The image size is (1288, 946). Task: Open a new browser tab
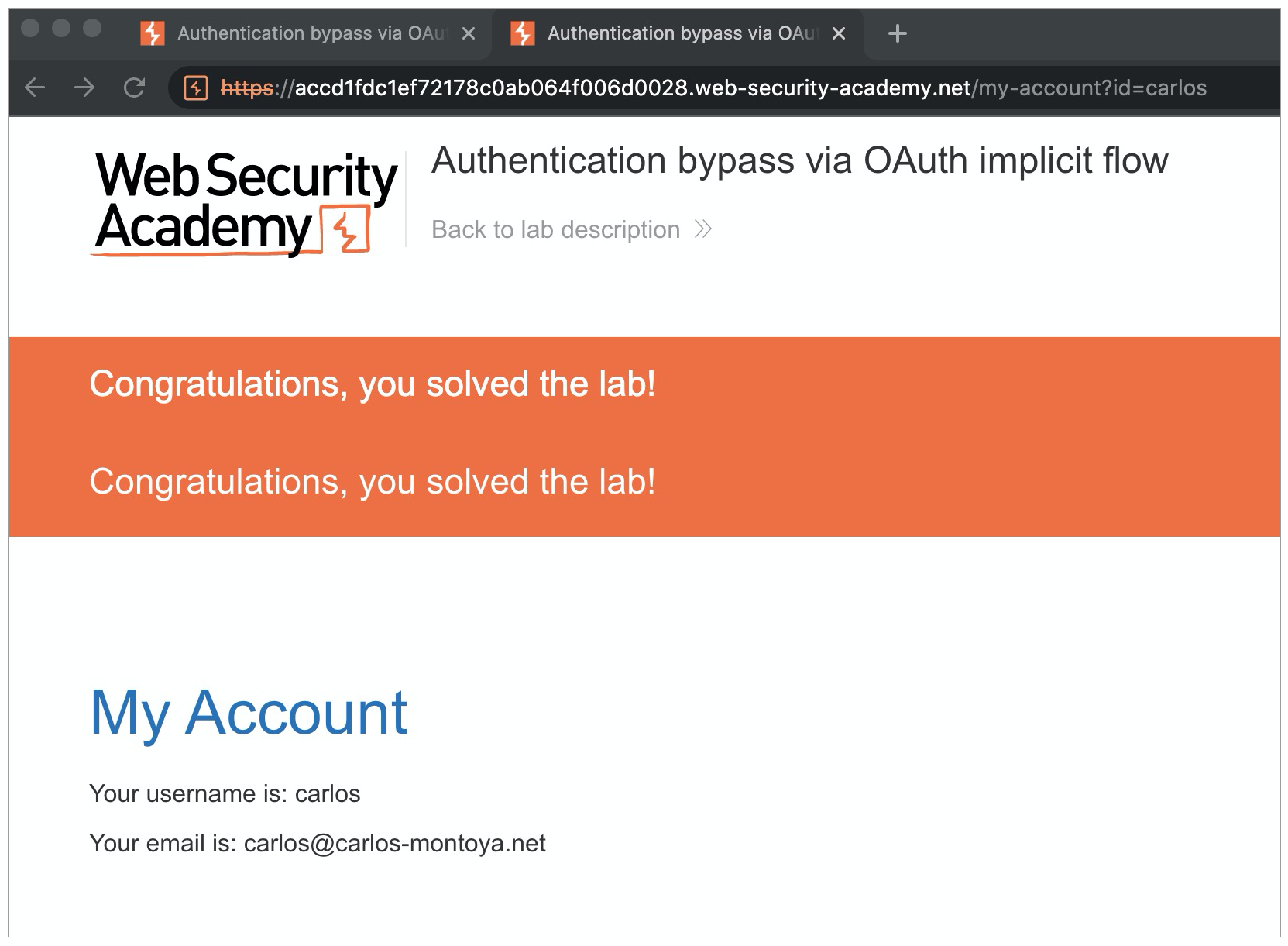coord(897,33)
